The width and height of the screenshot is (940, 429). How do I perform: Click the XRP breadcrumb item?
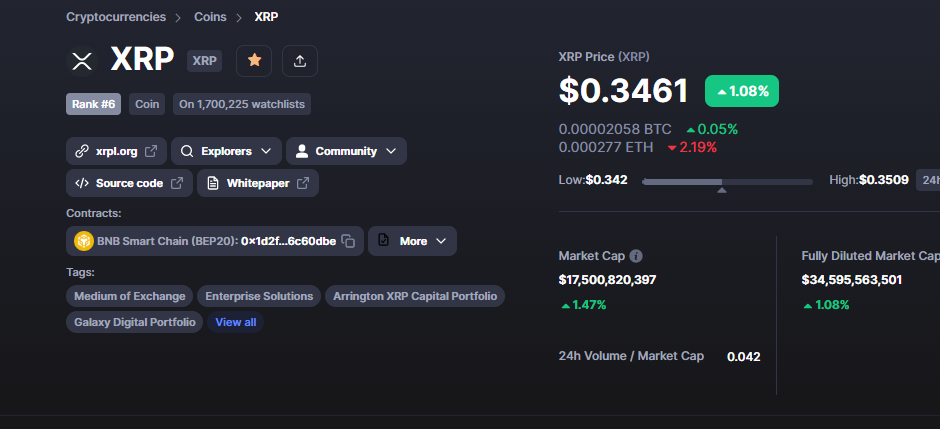[266, 17]
